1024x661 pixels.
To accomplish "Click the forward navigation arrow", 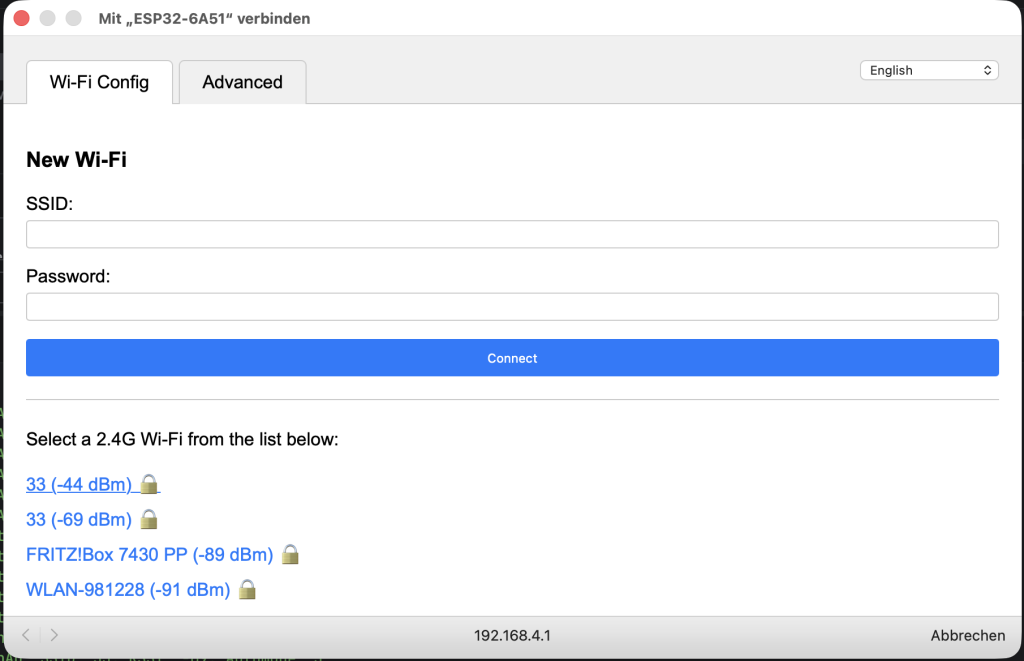I will coord(54,635).
